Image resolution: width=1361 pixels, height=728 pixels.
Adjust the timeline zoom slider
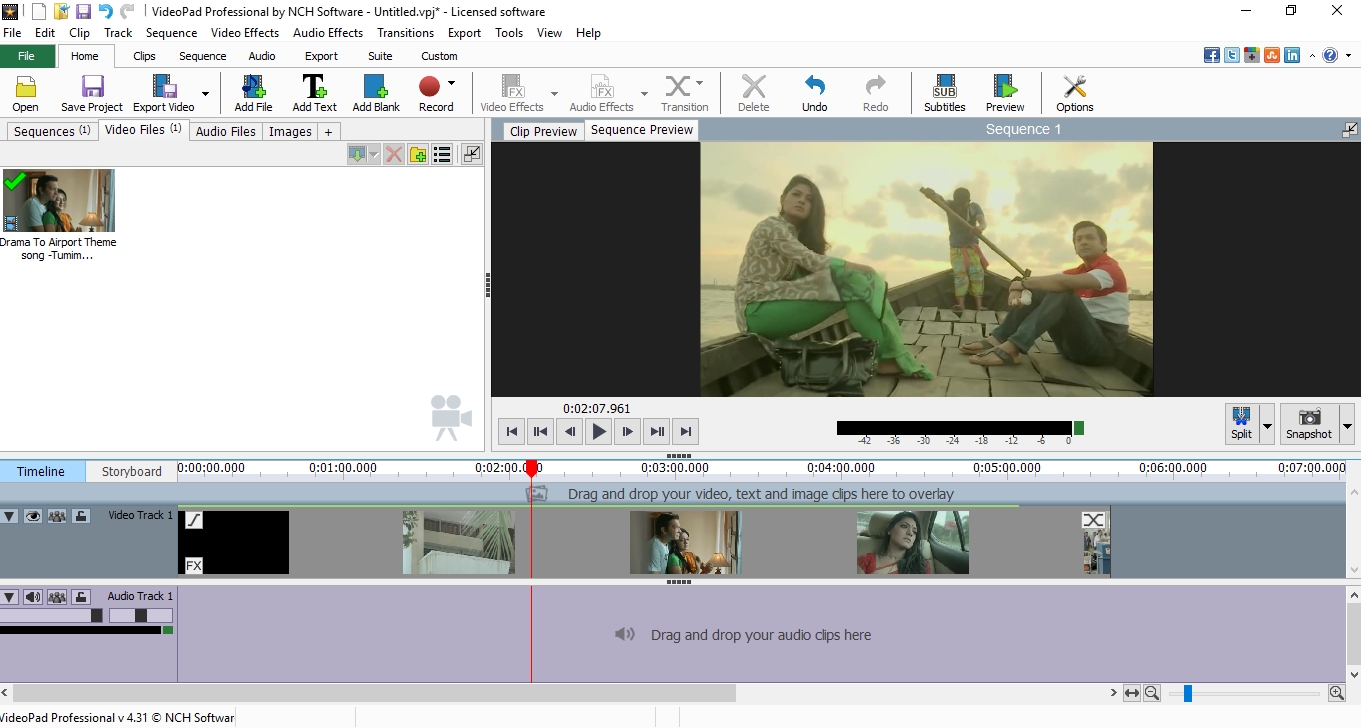(1187, 693)
